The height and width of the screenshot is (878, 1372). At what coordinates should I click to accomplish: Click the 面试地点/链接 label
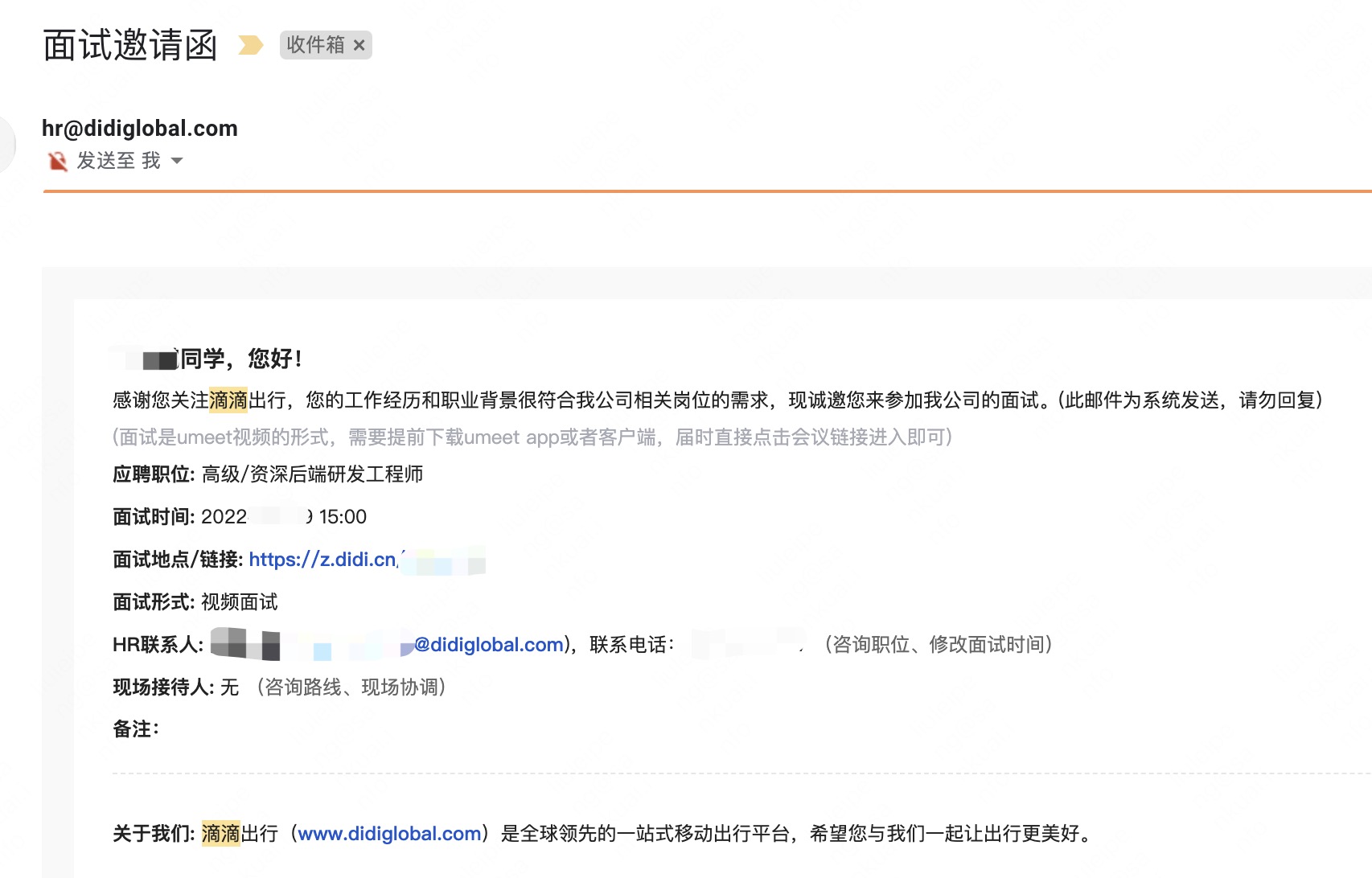coord(178,560)
